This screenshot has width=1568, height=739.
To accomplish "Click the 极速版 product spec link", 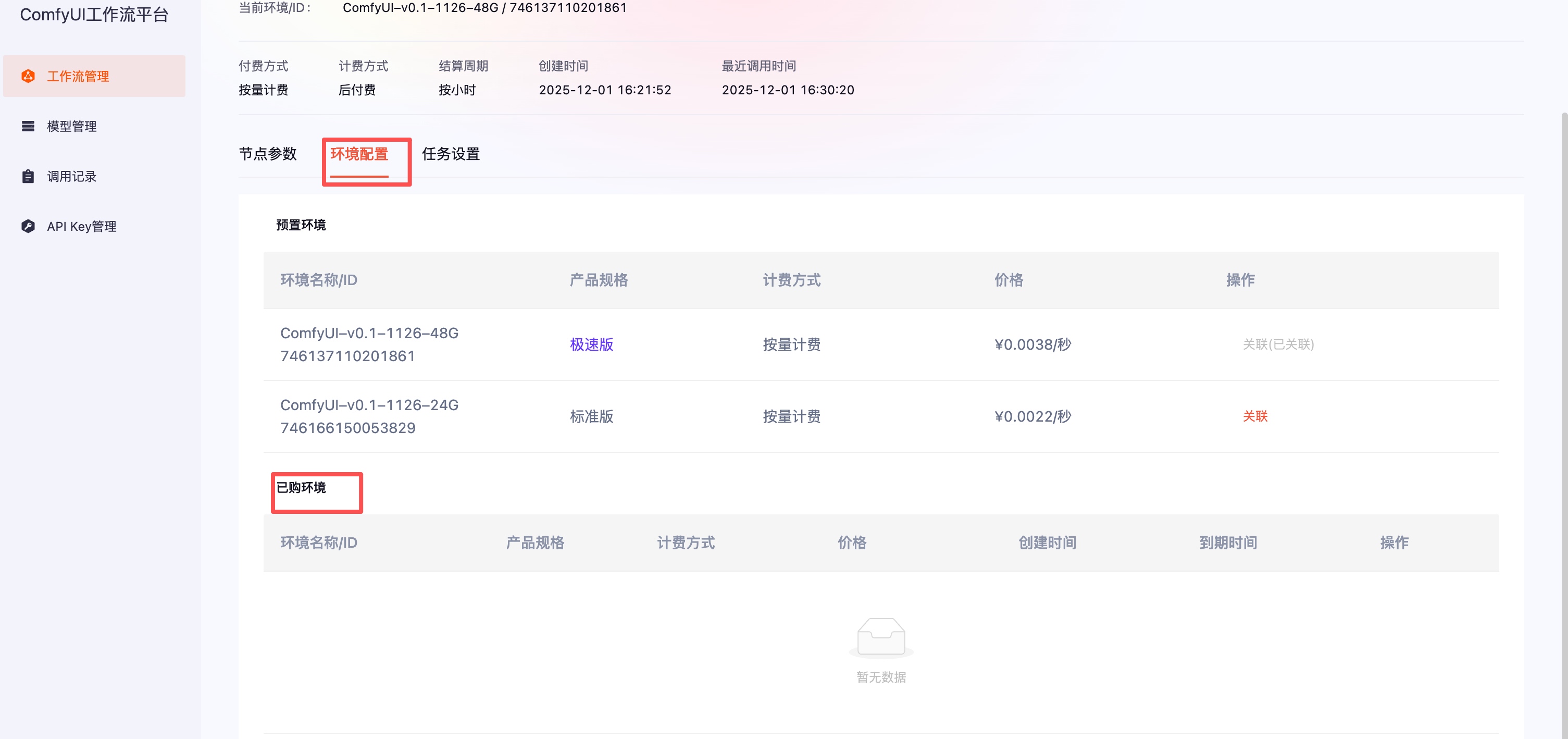I will pyautogui.click(x=591, y=344).
